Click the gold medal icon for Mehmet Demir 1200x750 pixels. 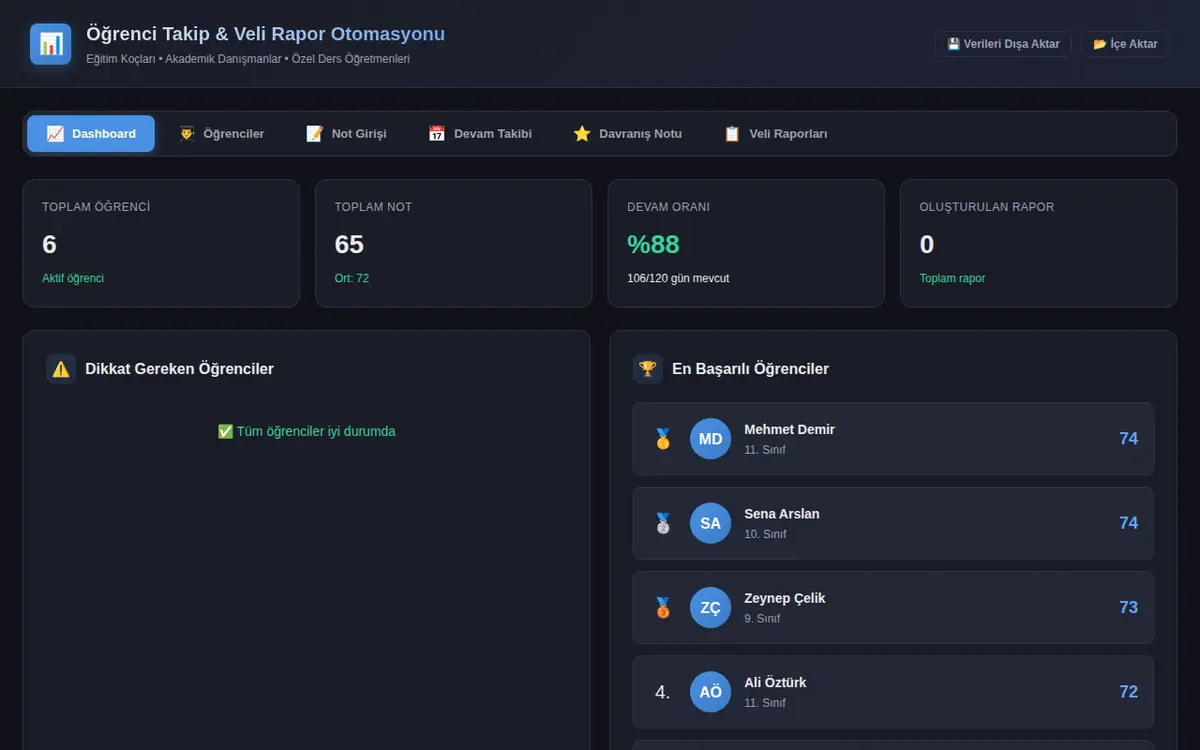coord(663,439)
